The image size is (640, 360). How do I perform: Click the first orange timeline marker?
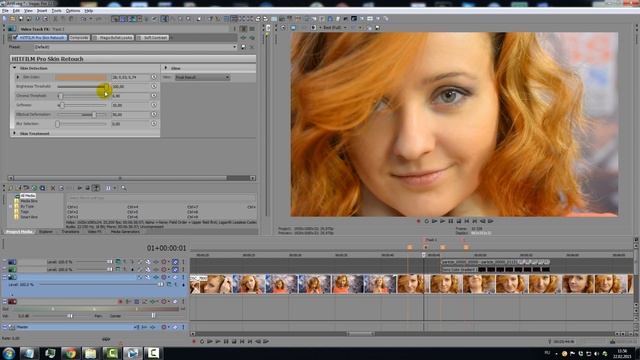[410, 247]
